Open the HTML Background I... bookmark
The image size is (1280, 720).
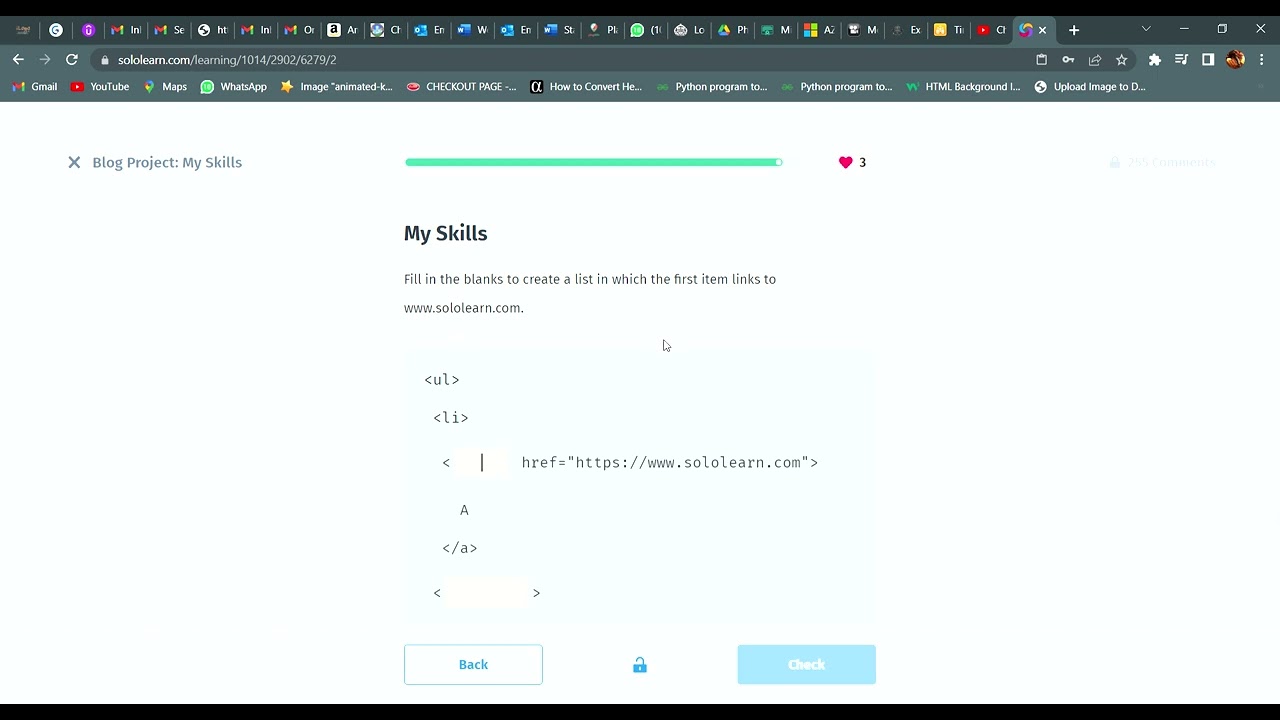coord(963,87)
